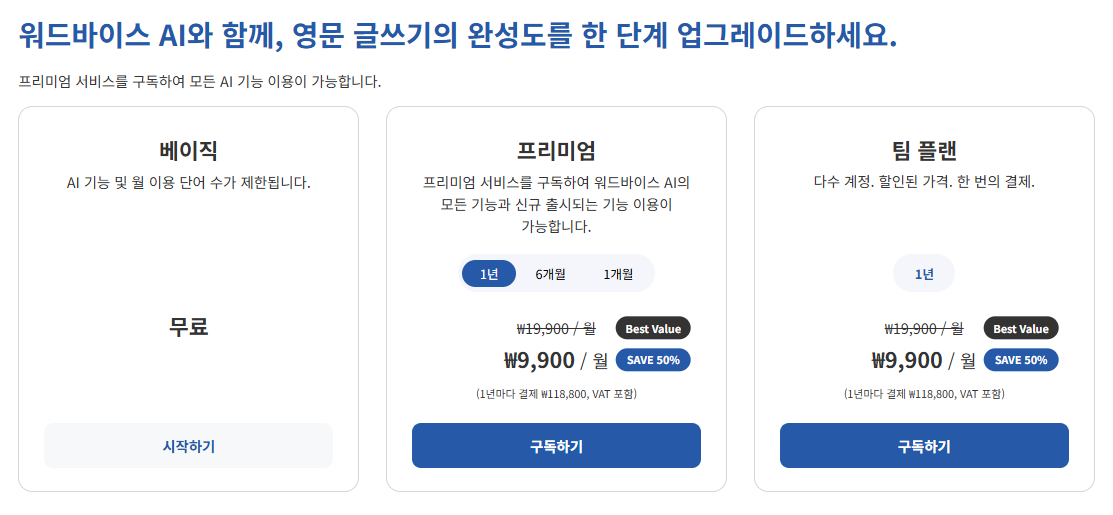This screenshot has width=1113, height=515.
Task: Click the 시작하기 button in the 베이직 card
Action: (x=188, y=446)
